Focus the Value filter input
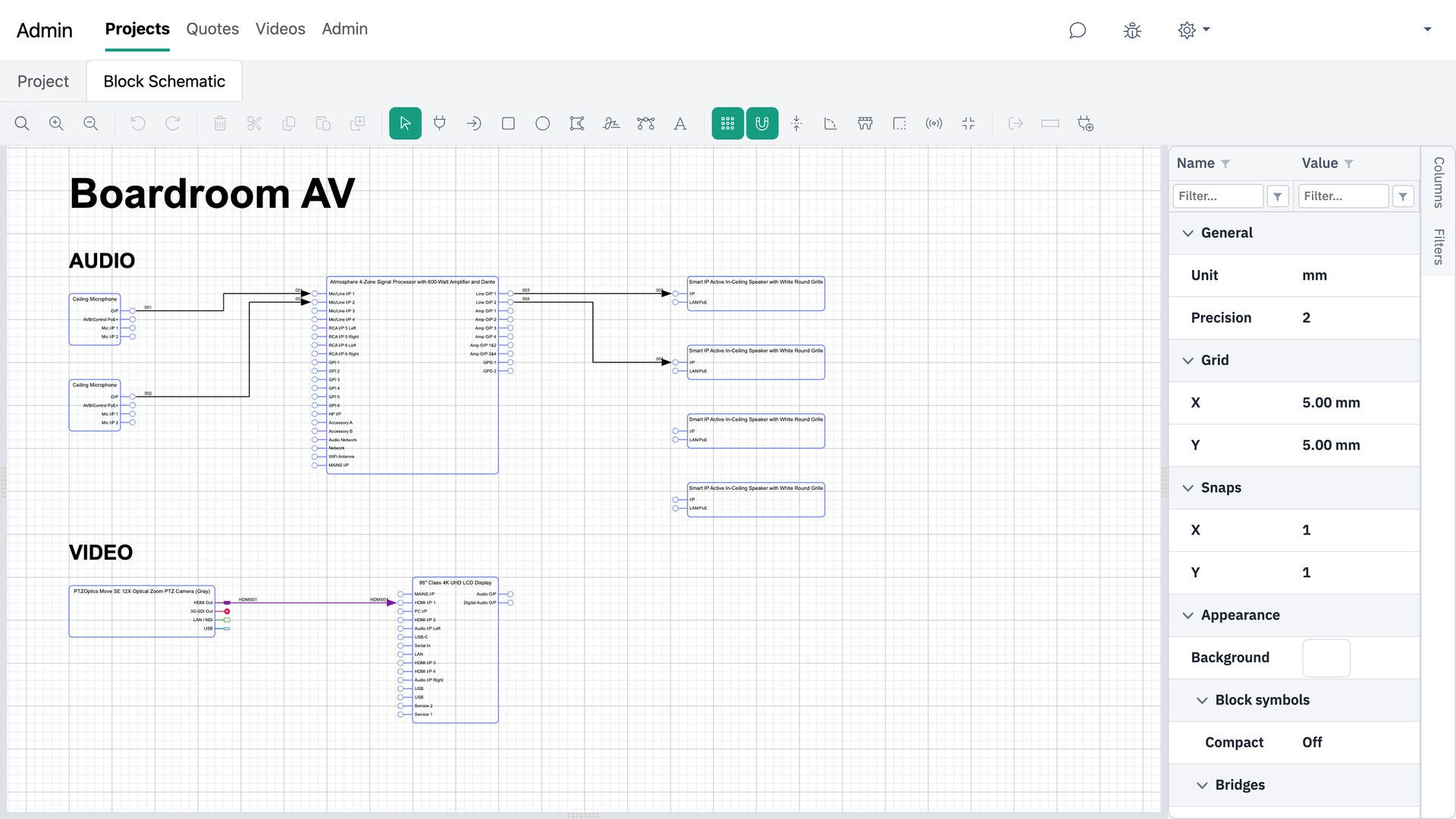 pos(1343,196)
